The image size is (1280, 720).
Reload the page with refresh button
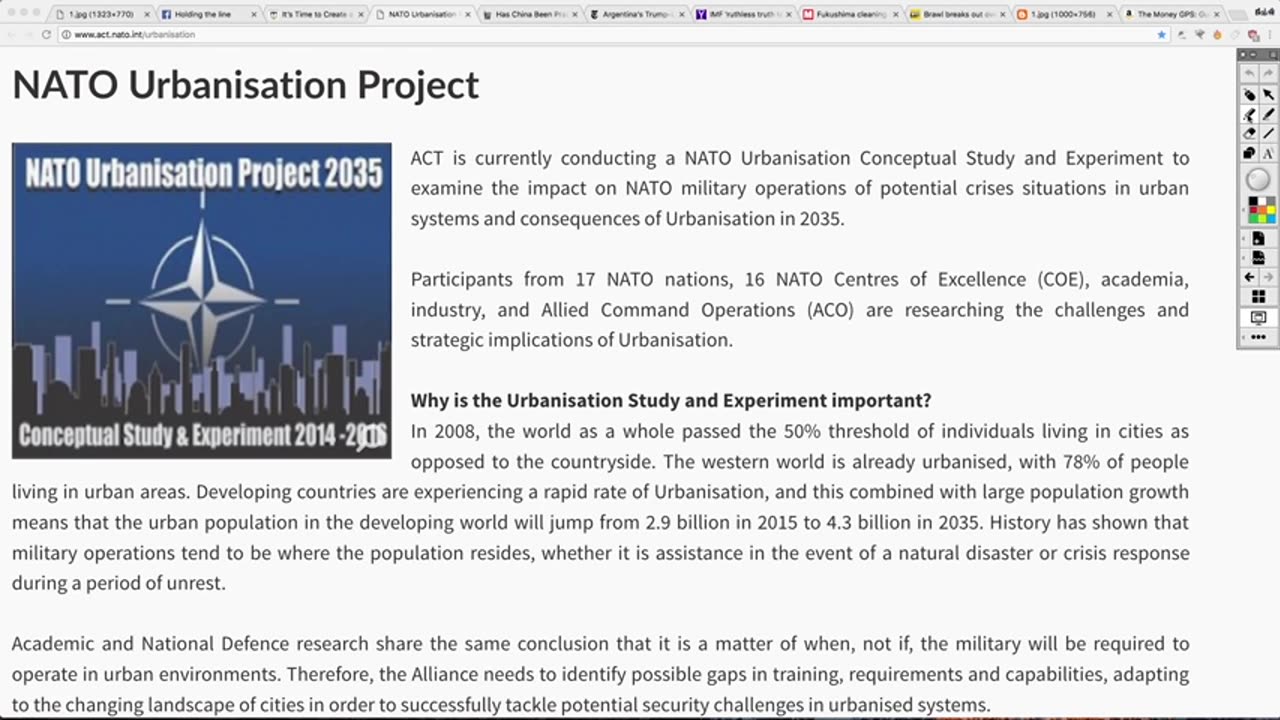46,34
